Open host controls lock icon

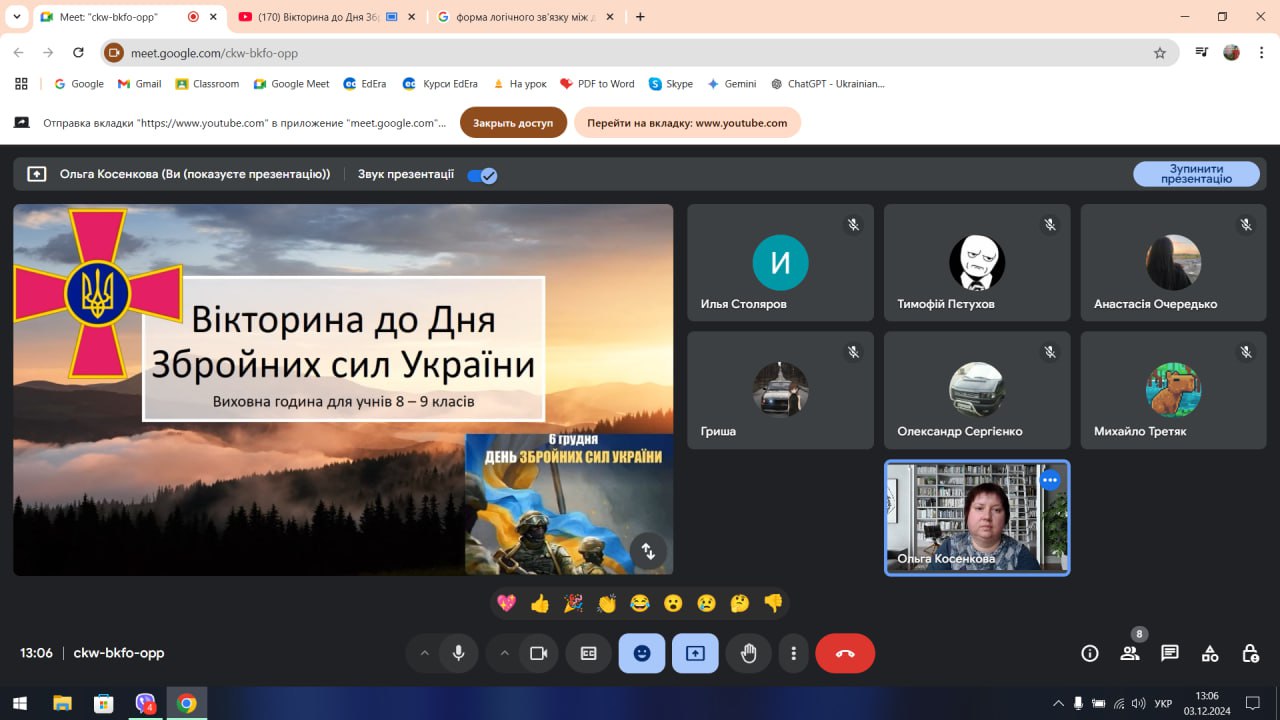pos(1250,653)
